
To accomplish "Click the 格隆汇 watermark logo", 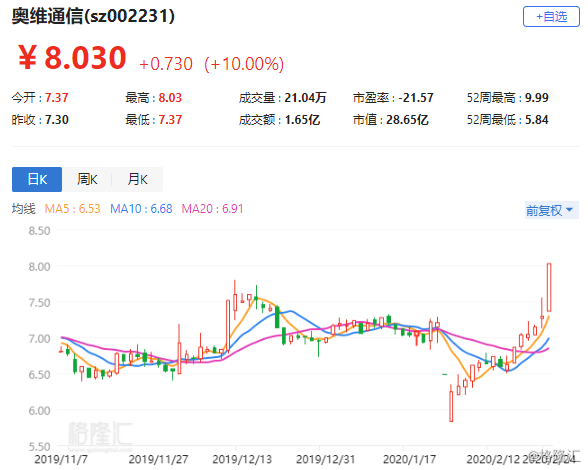I will 100,434.
